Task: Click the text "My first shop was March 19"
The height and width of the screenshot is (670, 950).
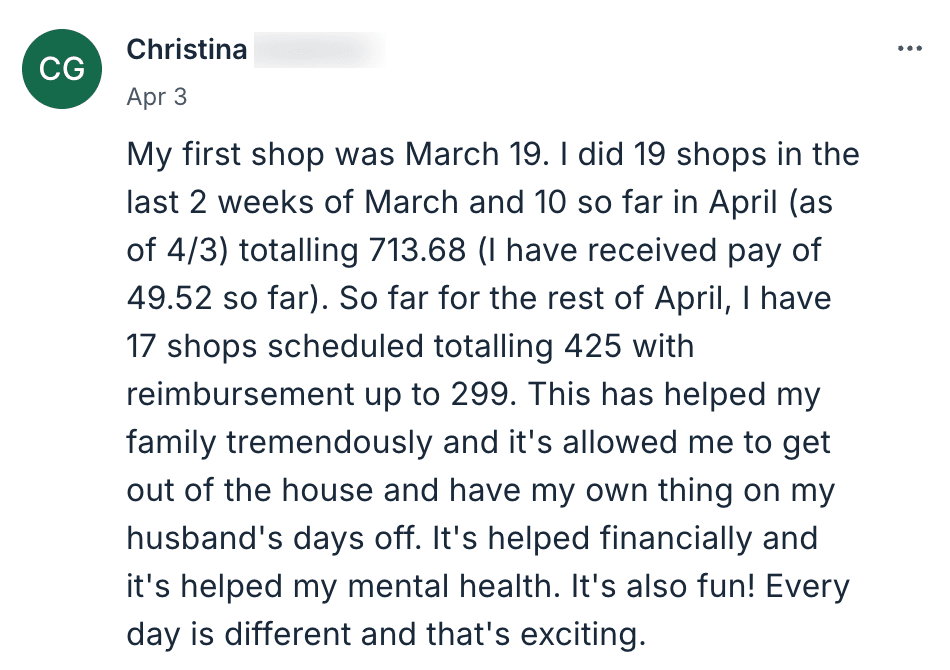Action: pyautogui.click(x=334, y=154)
